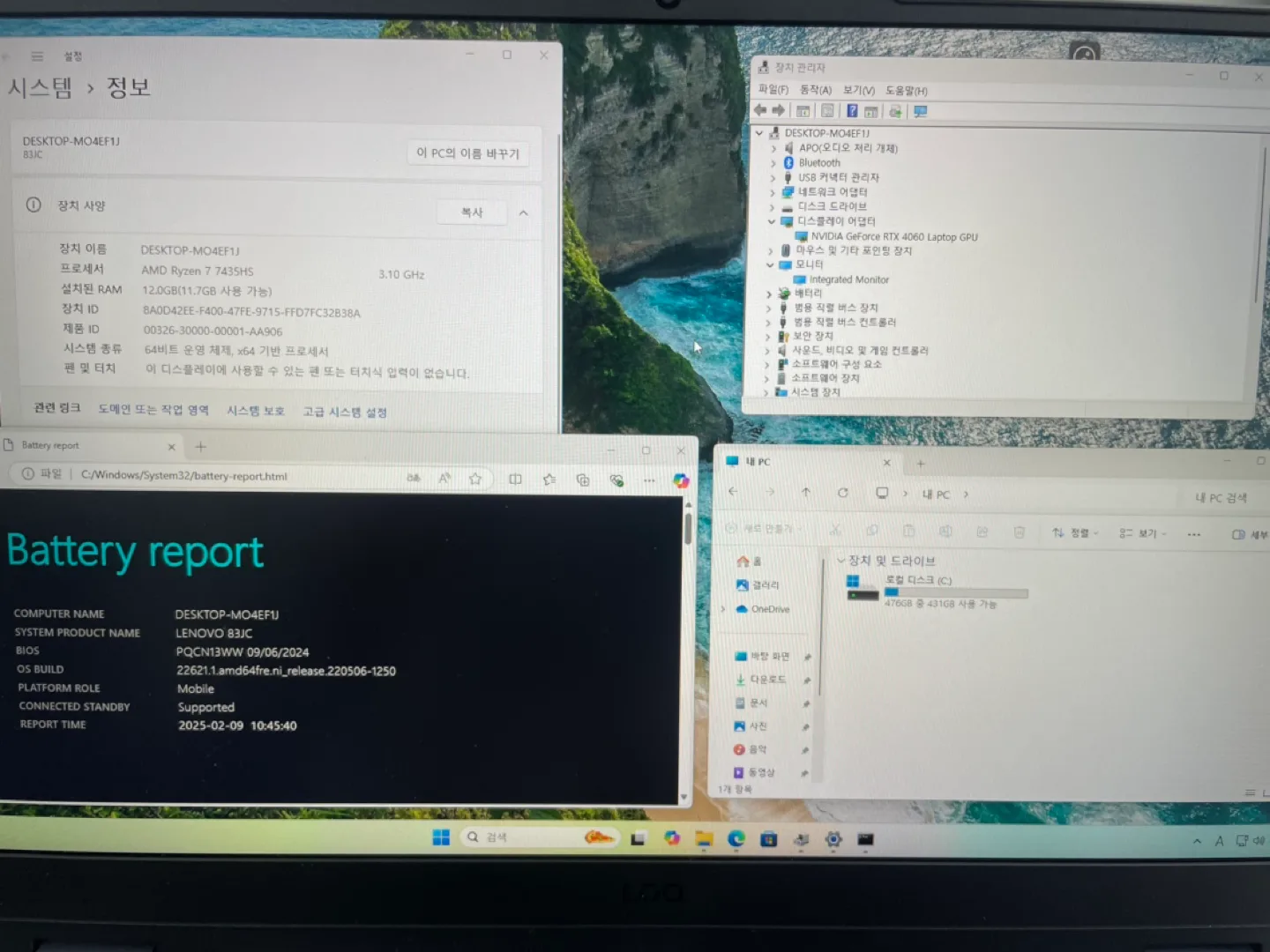Open the 파일(F) menu in Device Manager
Screen dimensions: 1270x952
(773, 90)
